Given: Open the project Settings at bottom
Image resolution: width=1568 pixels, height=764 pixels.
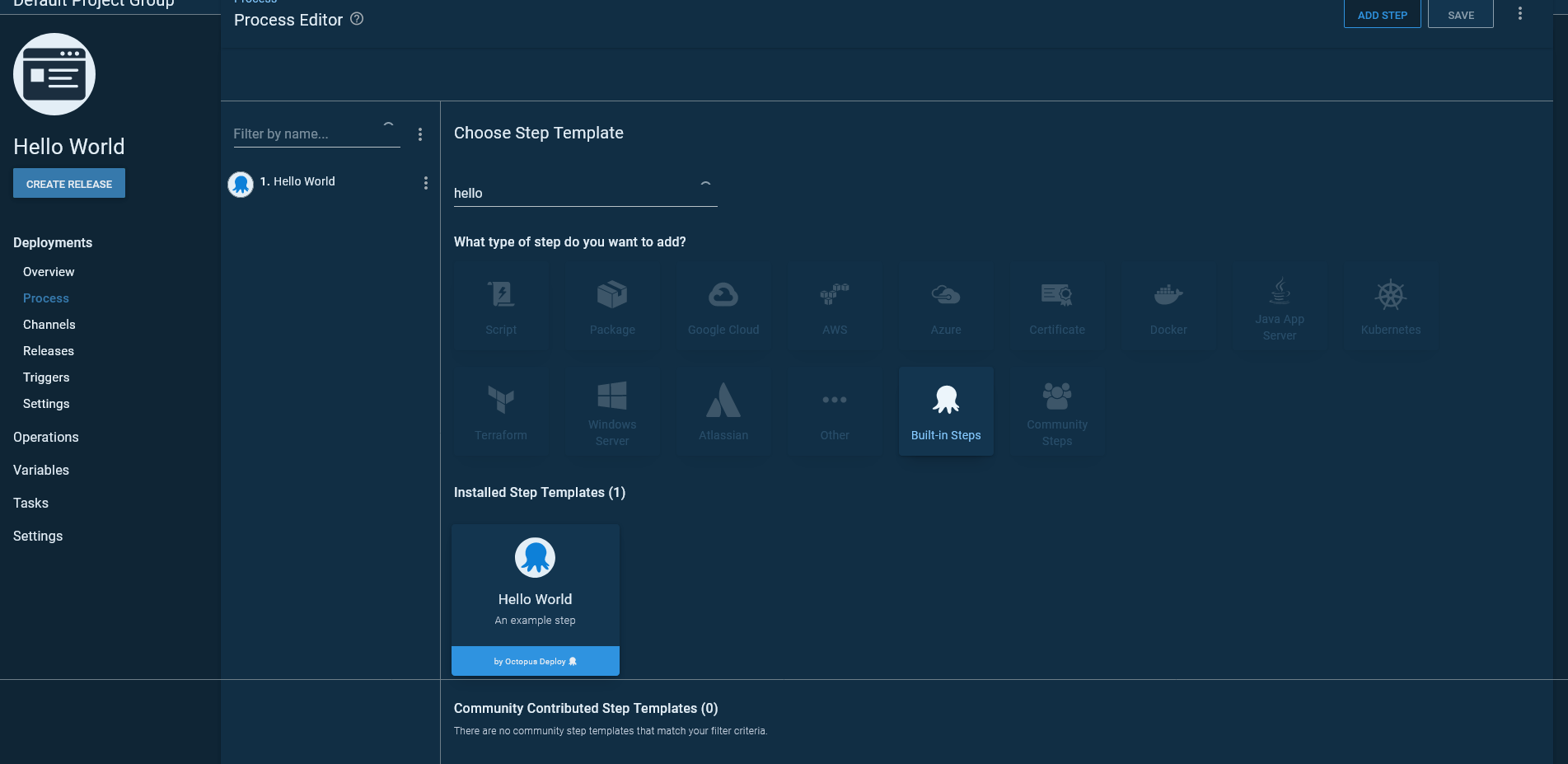Looking at the screenshot, I should coord(38,536).
